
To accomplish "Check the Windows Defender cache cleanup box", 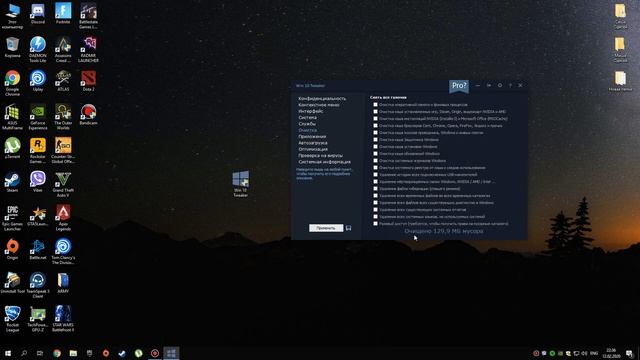I will point(376,140).
